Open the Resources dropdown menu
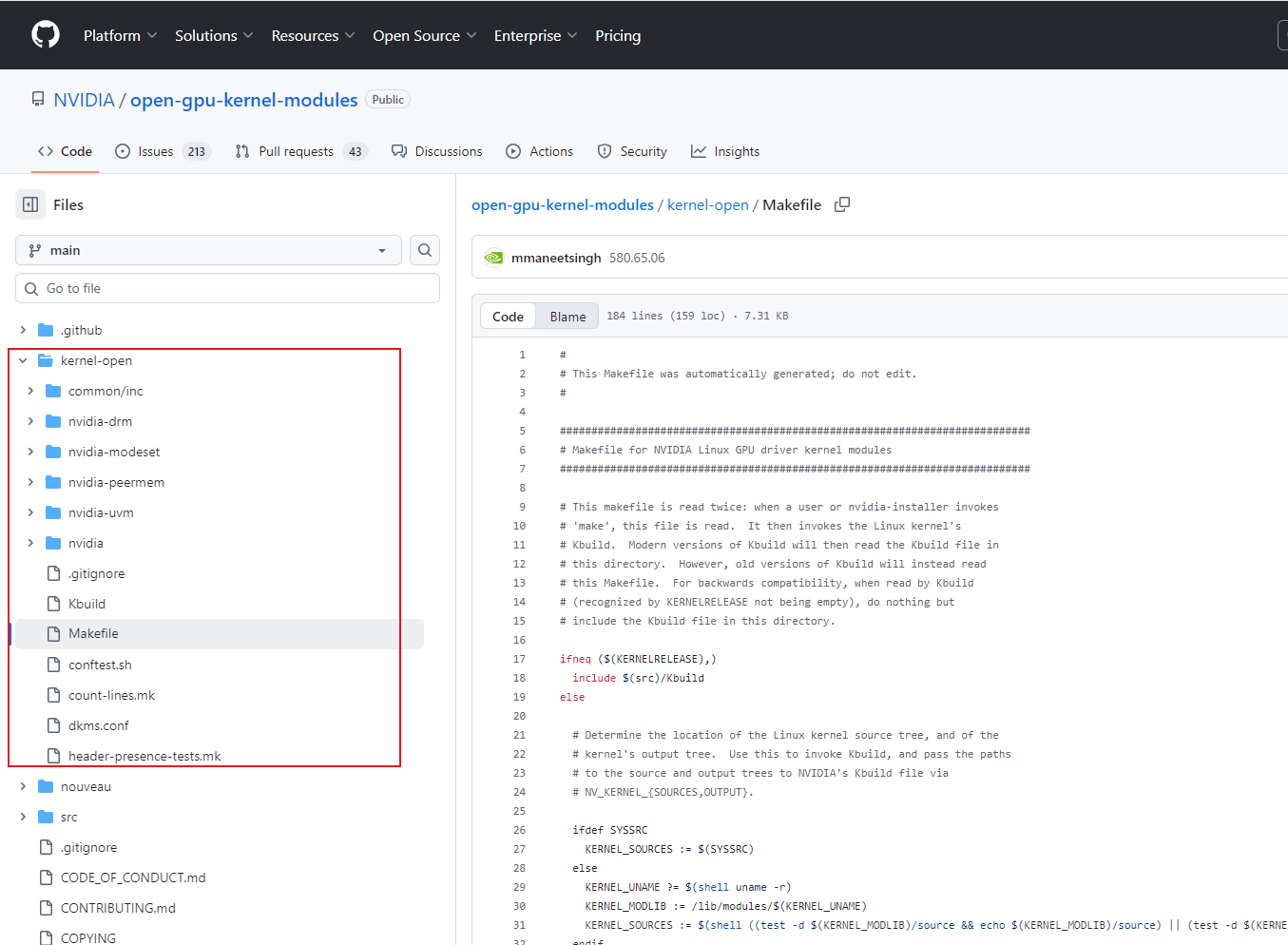The height and width of the screenshot is (945, 1288). (313, 35)
